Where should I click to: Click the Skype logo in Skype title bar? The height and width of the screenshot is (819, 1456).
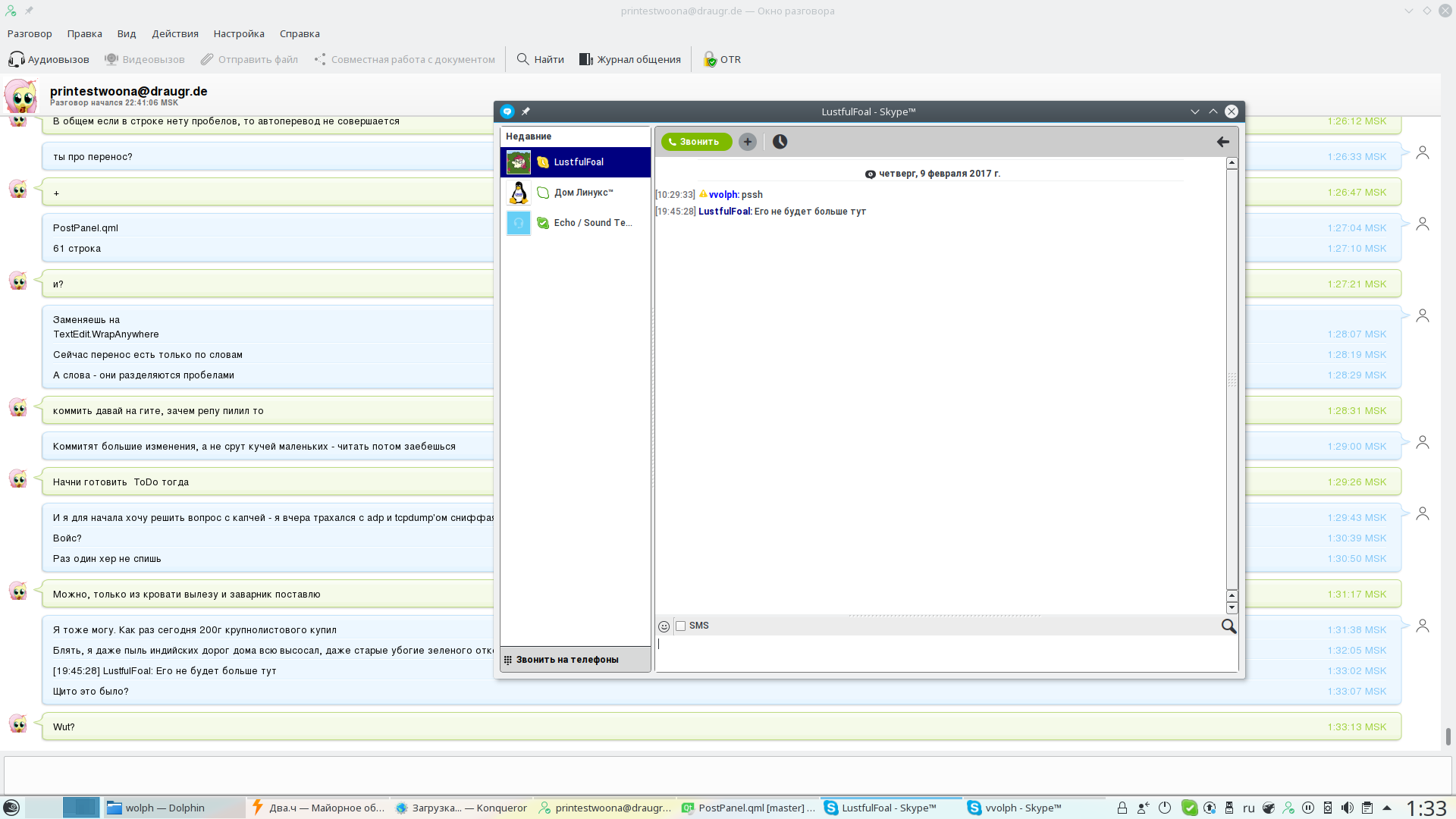tap(507, 111)
